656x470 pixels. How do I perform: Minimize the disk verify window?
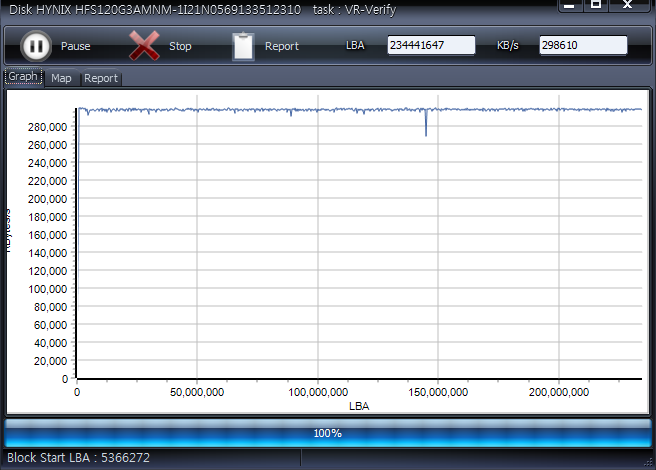click(569, 6)
